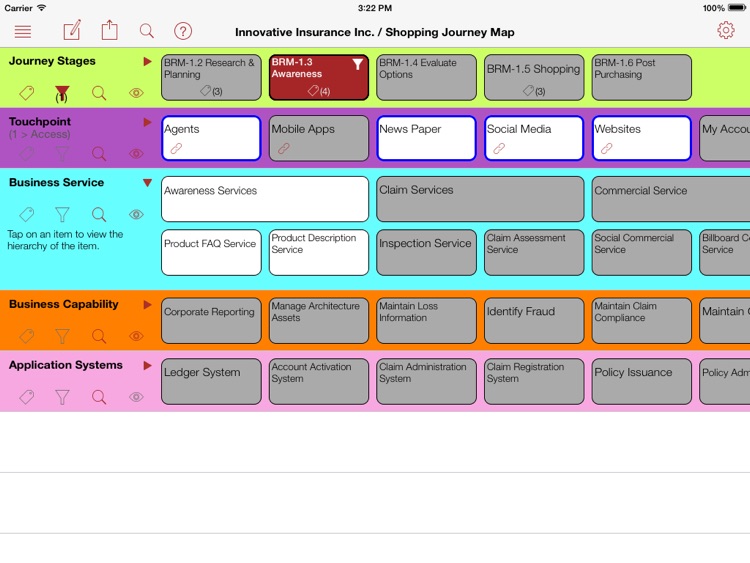Tap the tag icon in Business Capability
The height and width of the screenshot is (563, 750).
(x=27, y=336)
